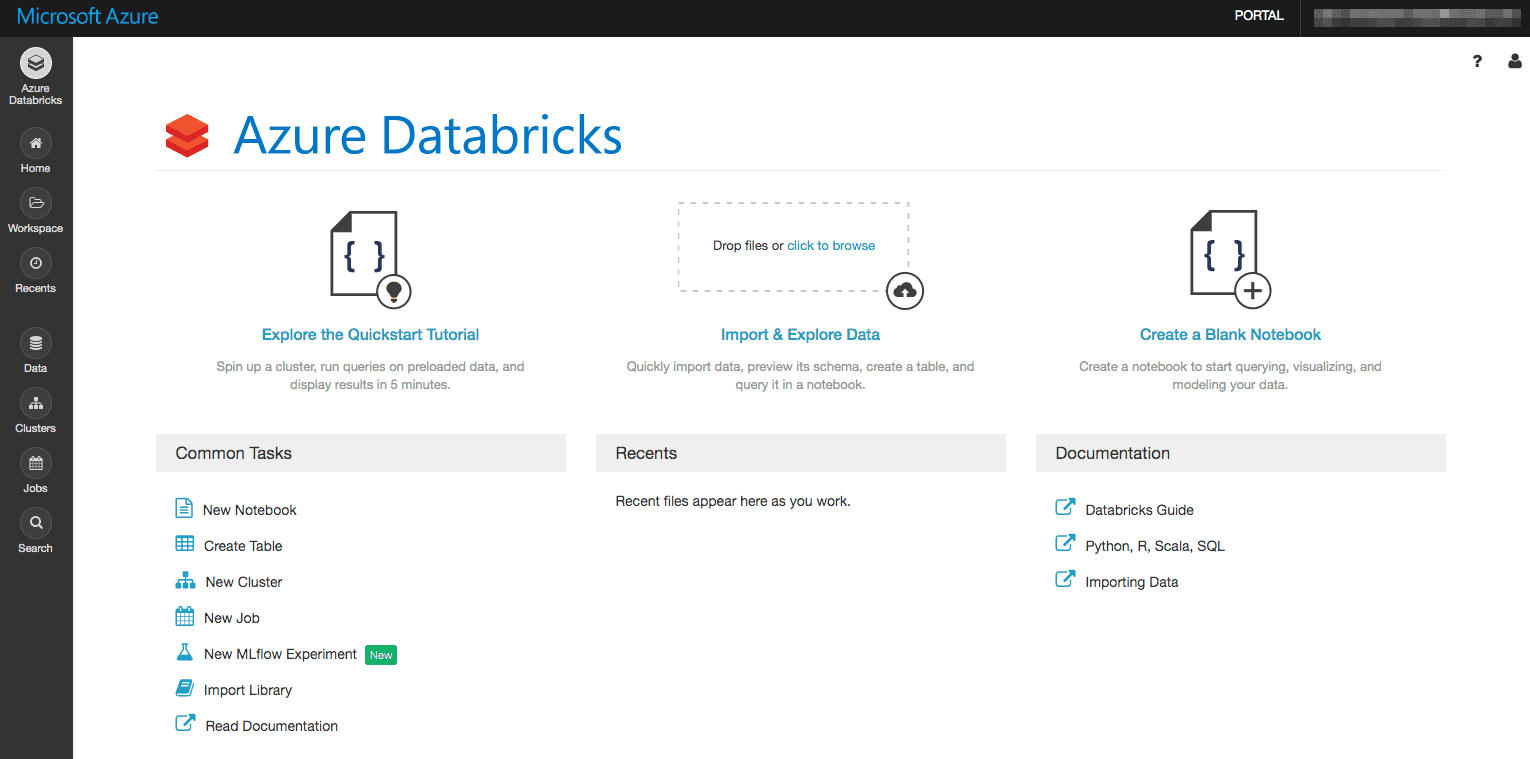Screen dimensions: 1530x759
Task: Open the user account icon at top right
Action: [x=1514, y=61]
